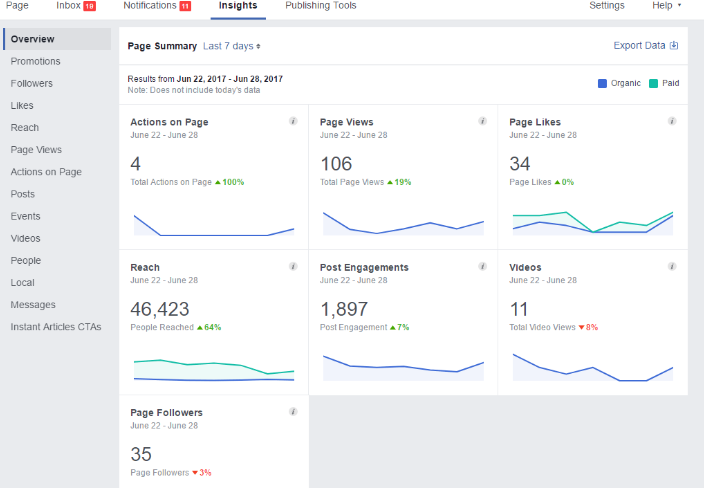704x488 pixels.
Task: Open the Page Followers card title
Action: click(167, 413)
